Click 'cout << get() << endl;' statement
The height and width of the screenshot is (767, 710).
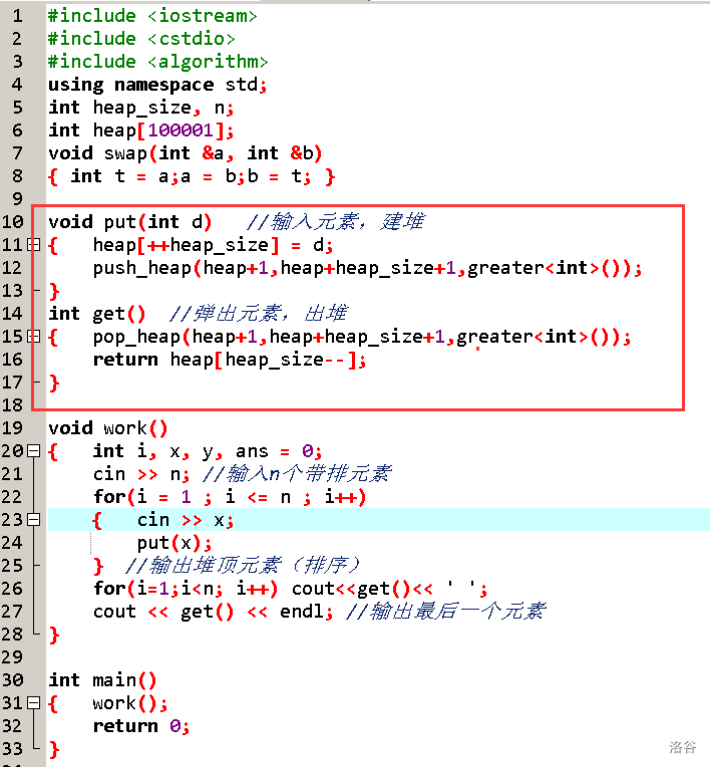coord(213,611)
